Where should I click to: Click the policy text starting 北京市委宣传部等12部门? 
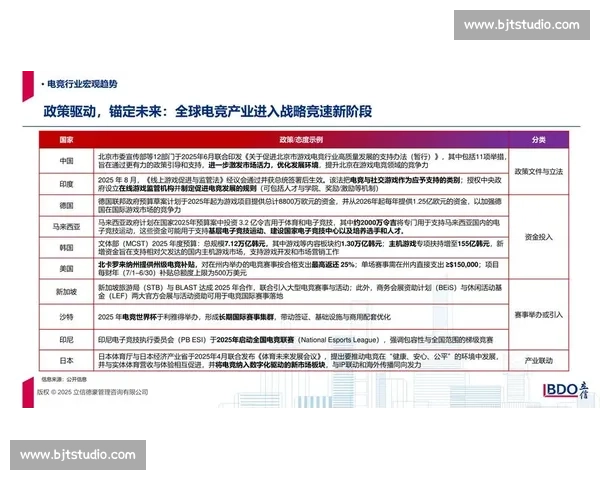(x=302, y=161)
